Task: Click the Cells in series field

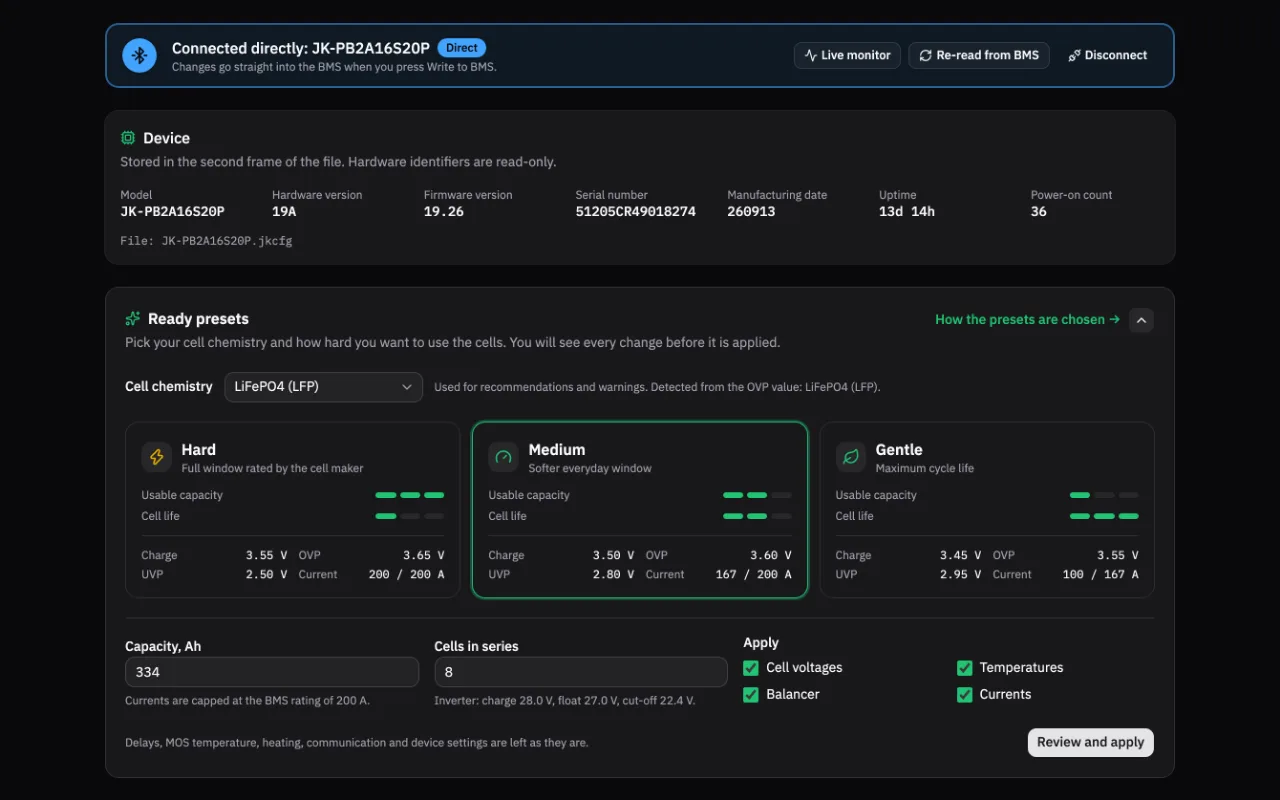Action: 581,672
